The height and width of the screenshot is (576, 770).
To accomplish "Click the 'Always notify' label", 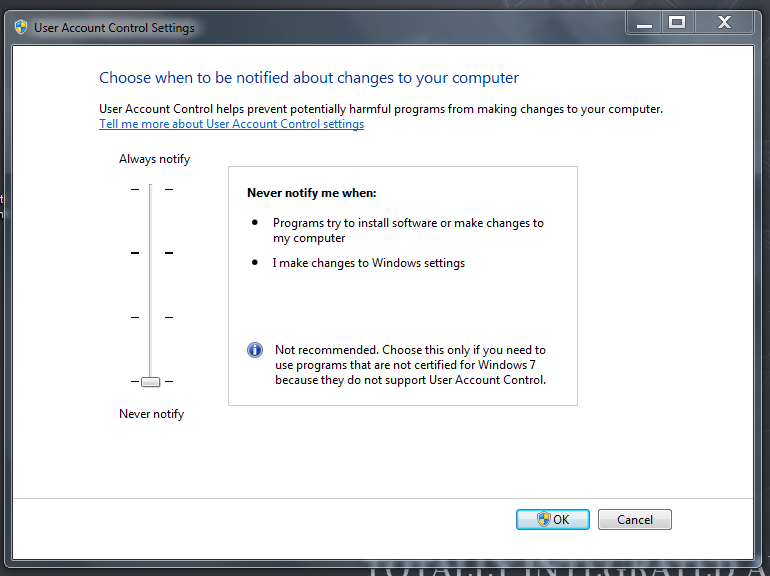I will point(154,159).
